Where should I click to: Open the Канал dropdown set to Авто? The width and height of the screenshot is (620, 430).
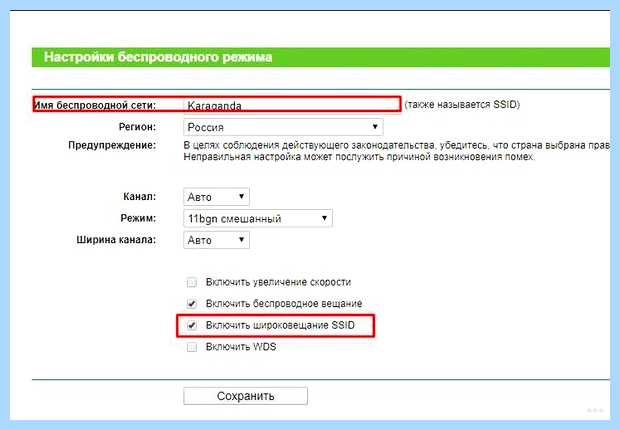216,197
